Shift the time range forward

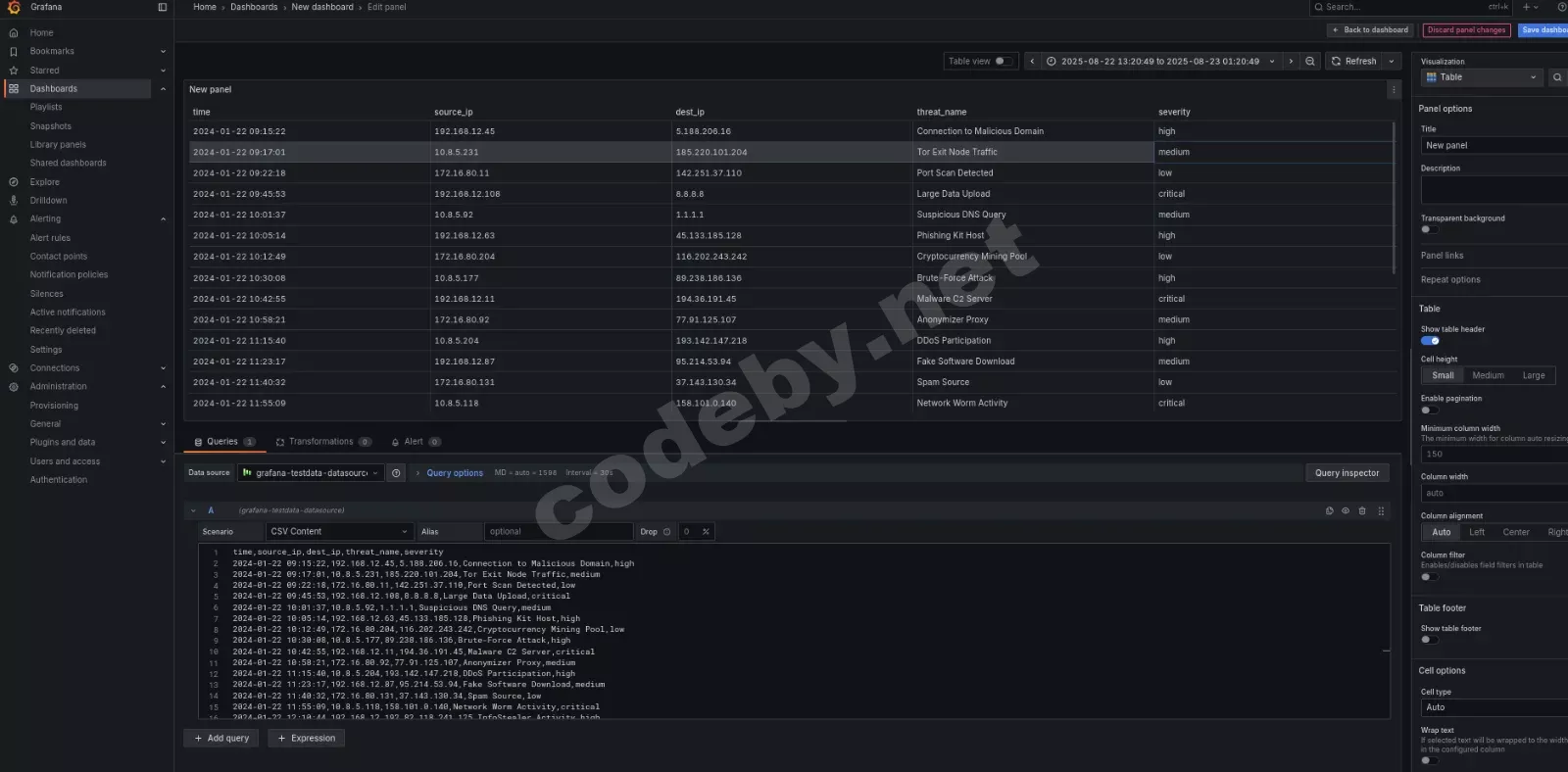pyautogui.click(x=1291, y=61)
